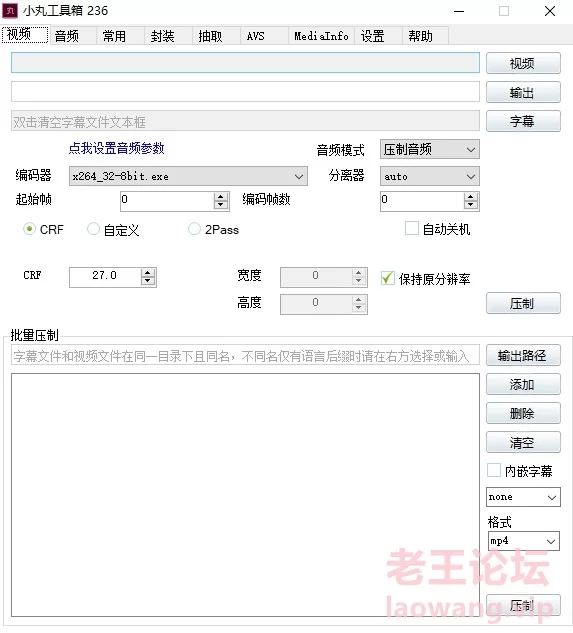The height and width of the screenshot is (633, 573).
Task: Expand the mp4 格式 dropdown
Action: click(524, 541)
